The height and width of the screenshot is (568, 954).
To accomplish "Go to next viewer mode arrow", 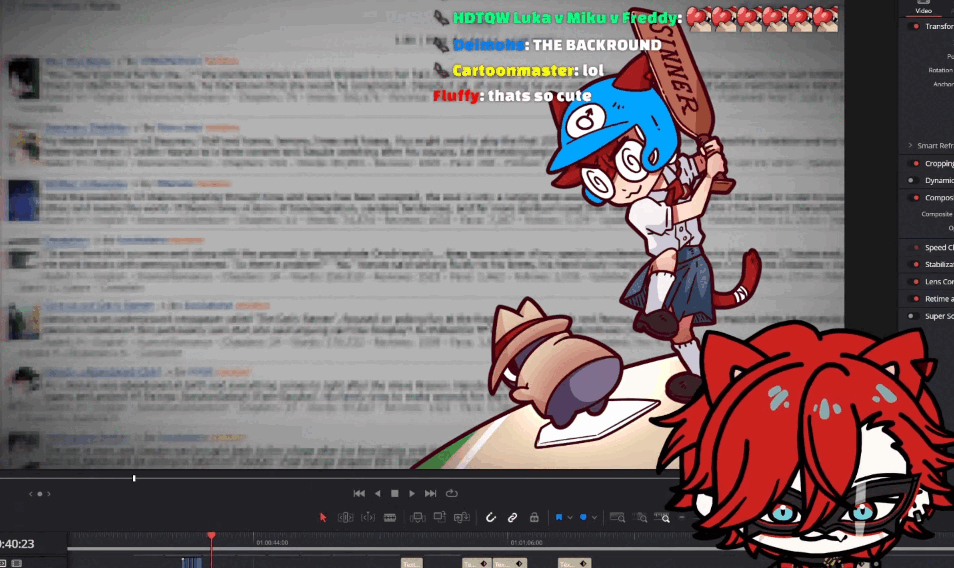I will (x=49, y=494).
